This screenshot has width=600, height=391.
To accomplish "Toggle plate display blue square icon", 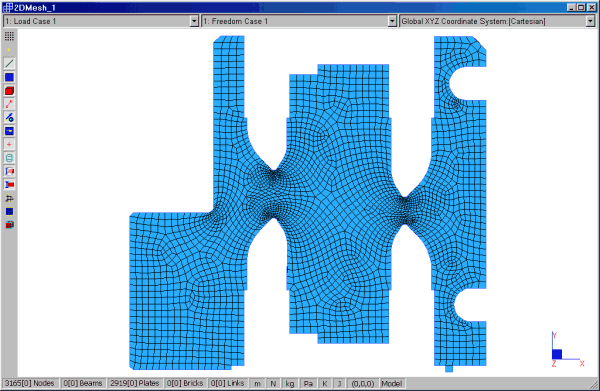I will [9, 77].
